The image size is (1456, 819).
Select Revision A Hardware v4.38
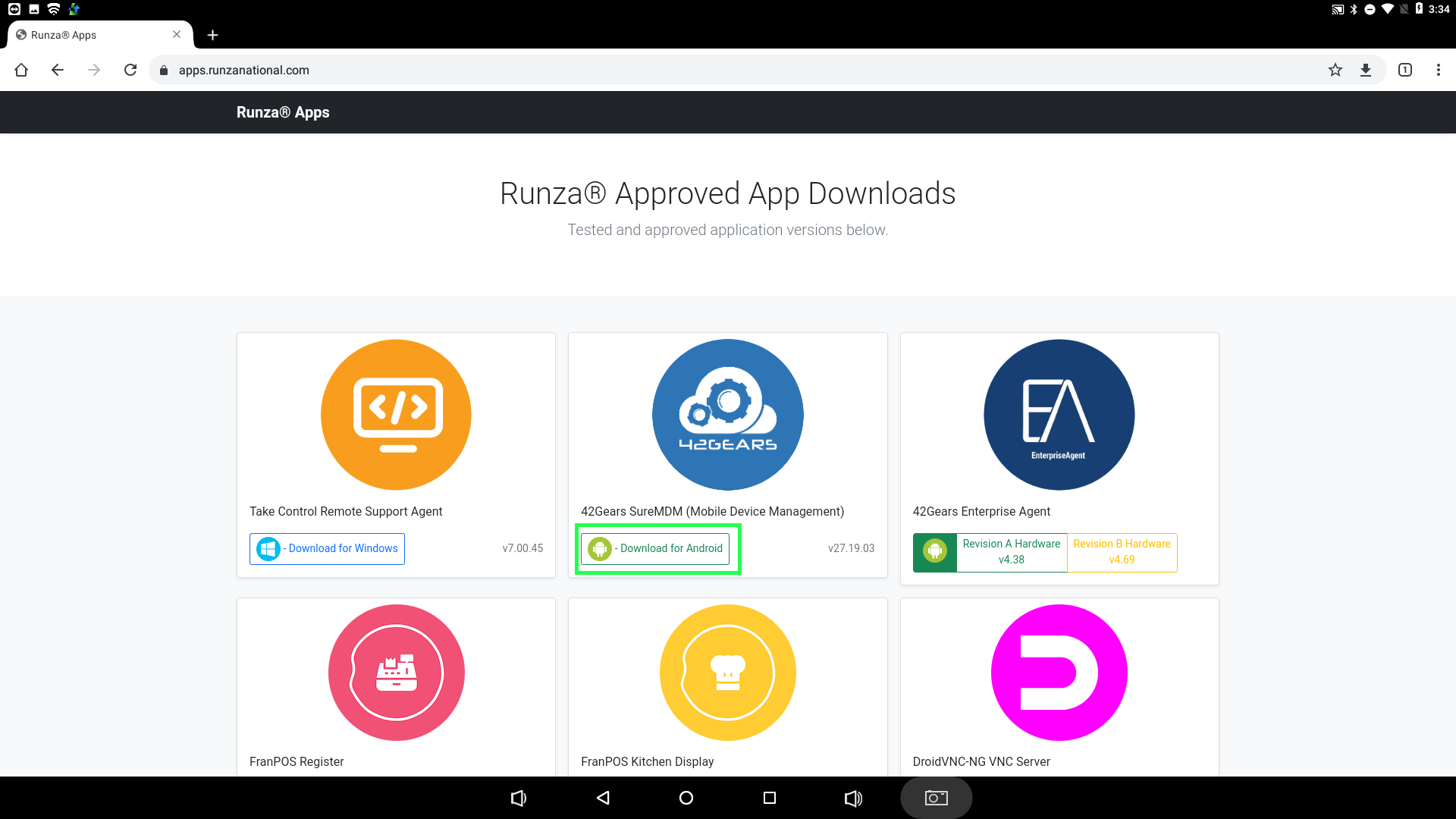tap(1011, 552)
